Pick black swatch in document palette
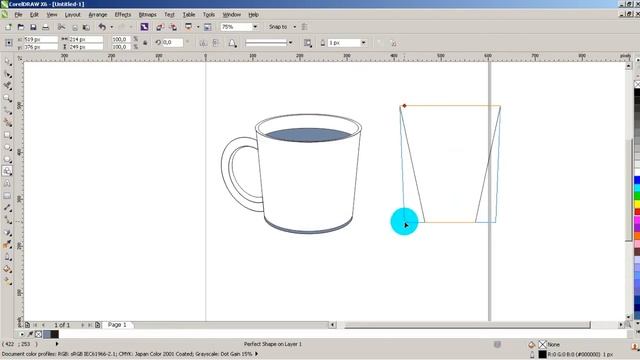This screenshot has width=640, height=360. [x=54, y=334]
